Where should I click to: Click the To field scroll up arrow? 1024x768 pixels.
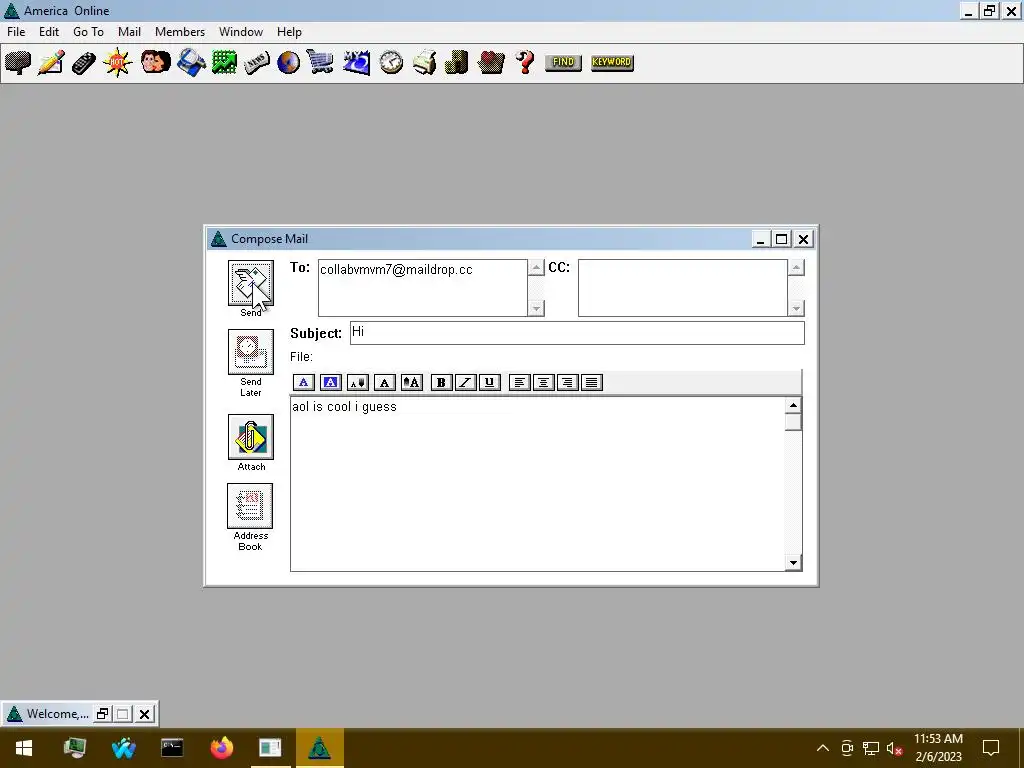(536, 268)
